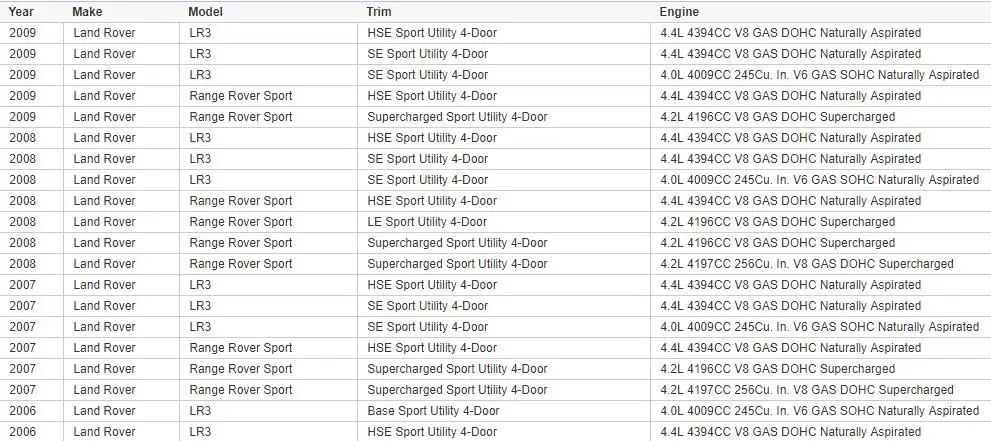The height and width of the screenshot is (441, 991).
Task: Click Base Sport Utility 4-Door trim cell
Action: pos(504,411)
